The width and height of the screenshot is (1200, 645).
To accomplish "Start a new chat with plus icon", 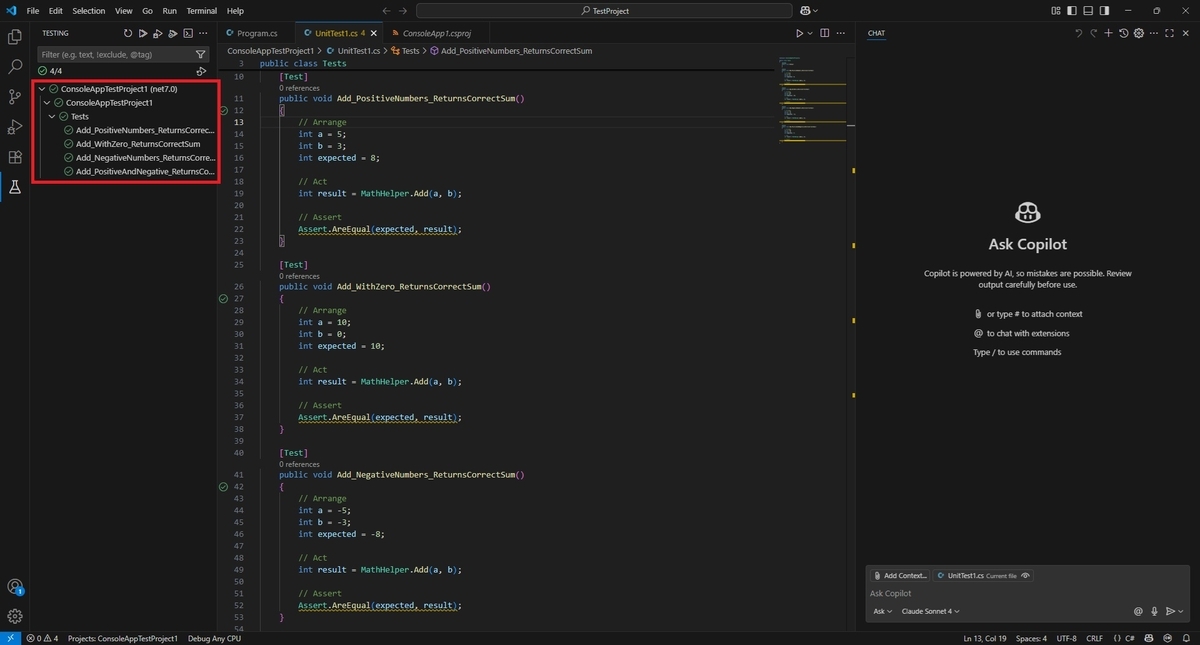I will (1108, 33).
